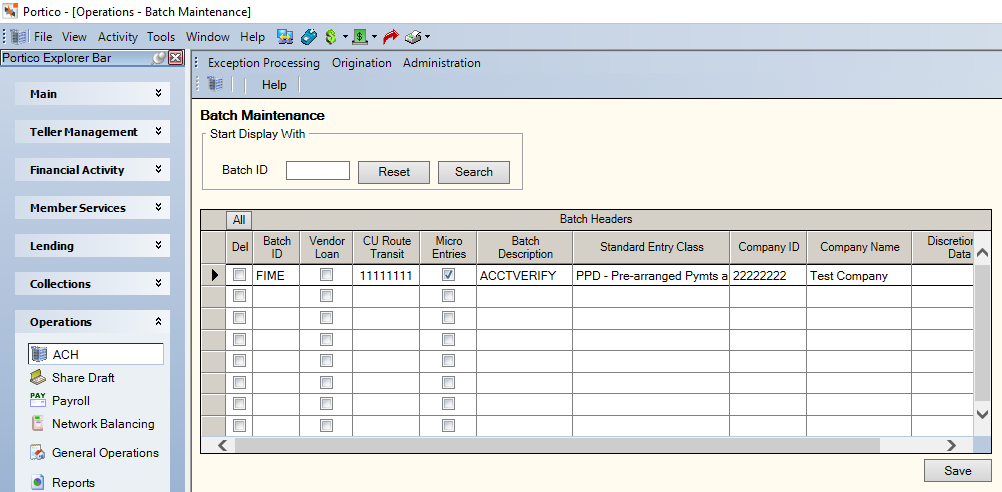Image resolution: width=1002 pixels, height=492 pixels.
Task: Check Vendor Loan box for FIME batch
Action: click(327, 275)
